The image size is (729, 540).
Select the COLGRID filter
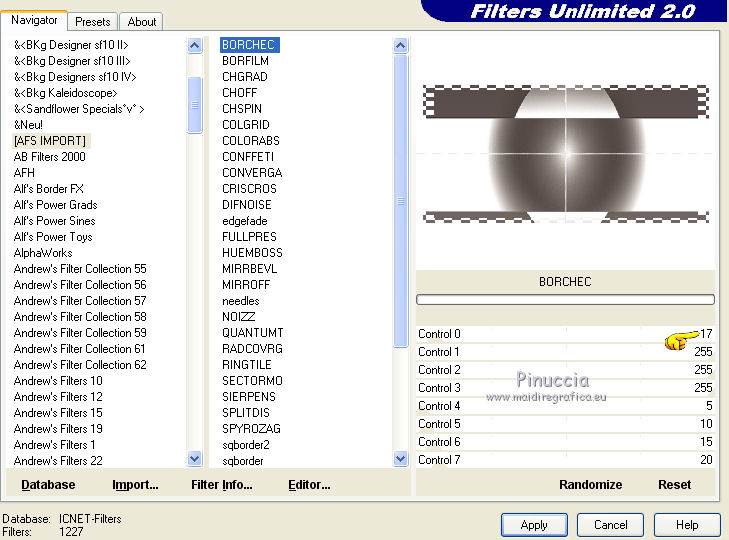pos(245,125)
